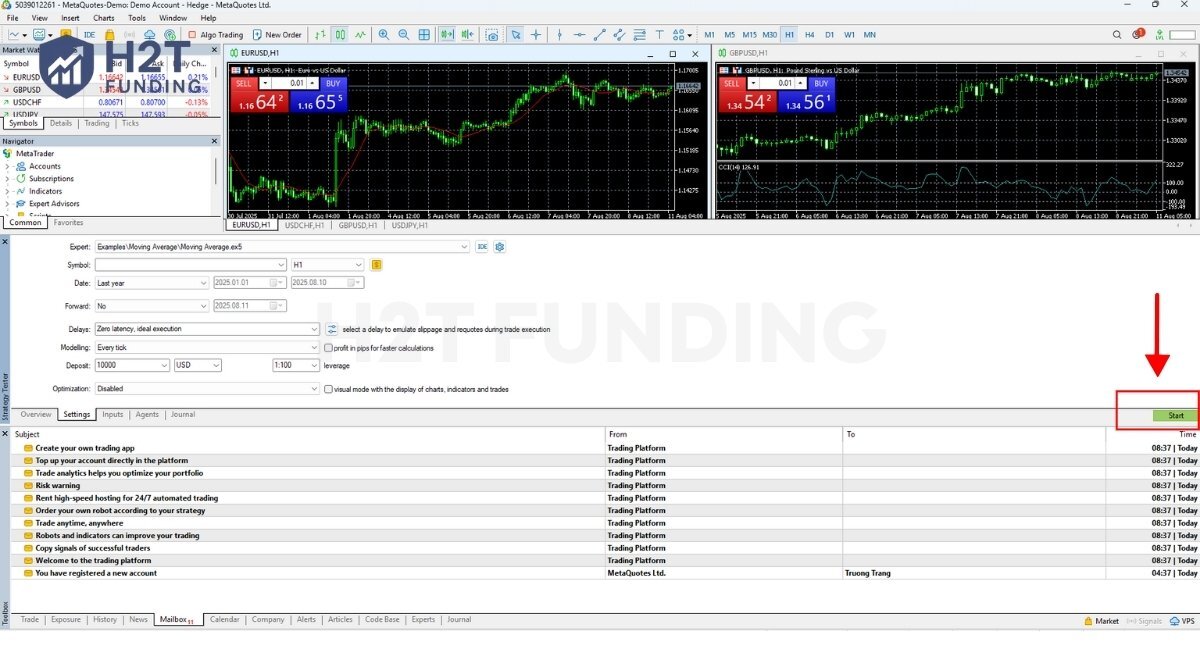
Task: Enable visual mode checkbox
Action: coord(329,389)
